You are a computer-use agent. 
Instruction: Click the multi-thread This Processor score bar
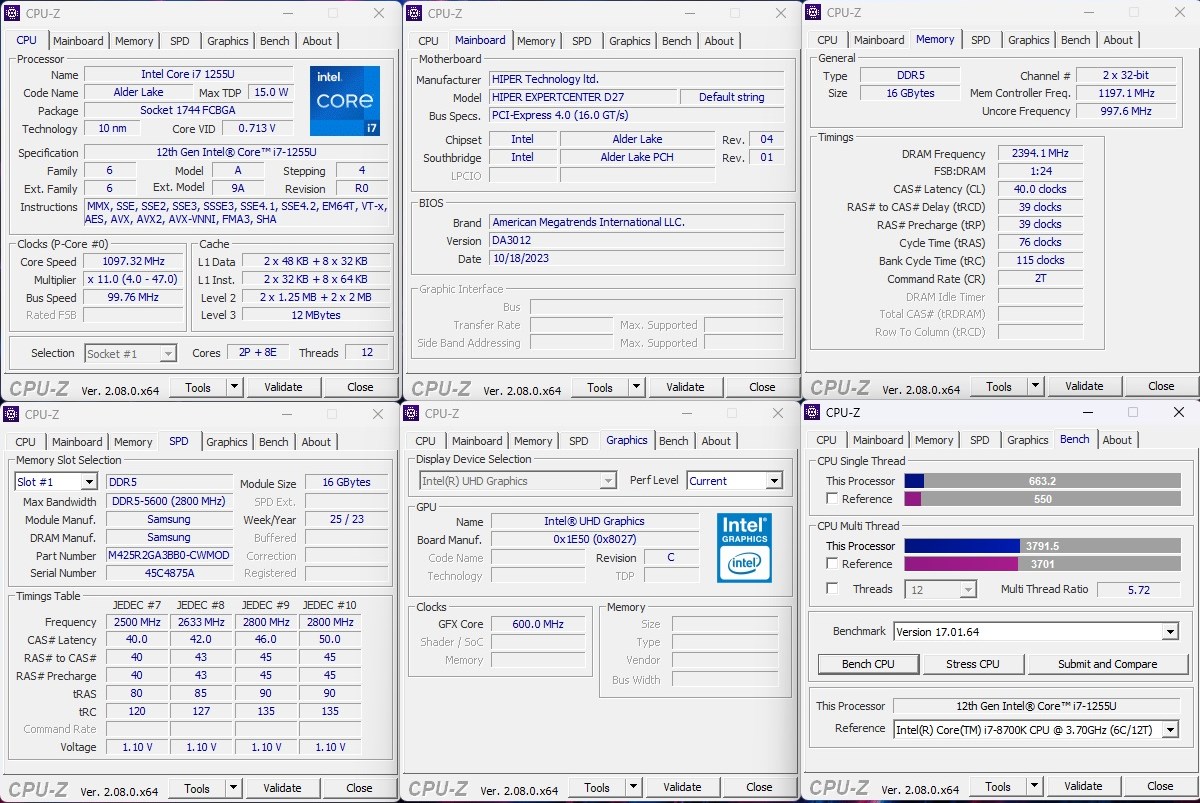[x=1040, y=546]
